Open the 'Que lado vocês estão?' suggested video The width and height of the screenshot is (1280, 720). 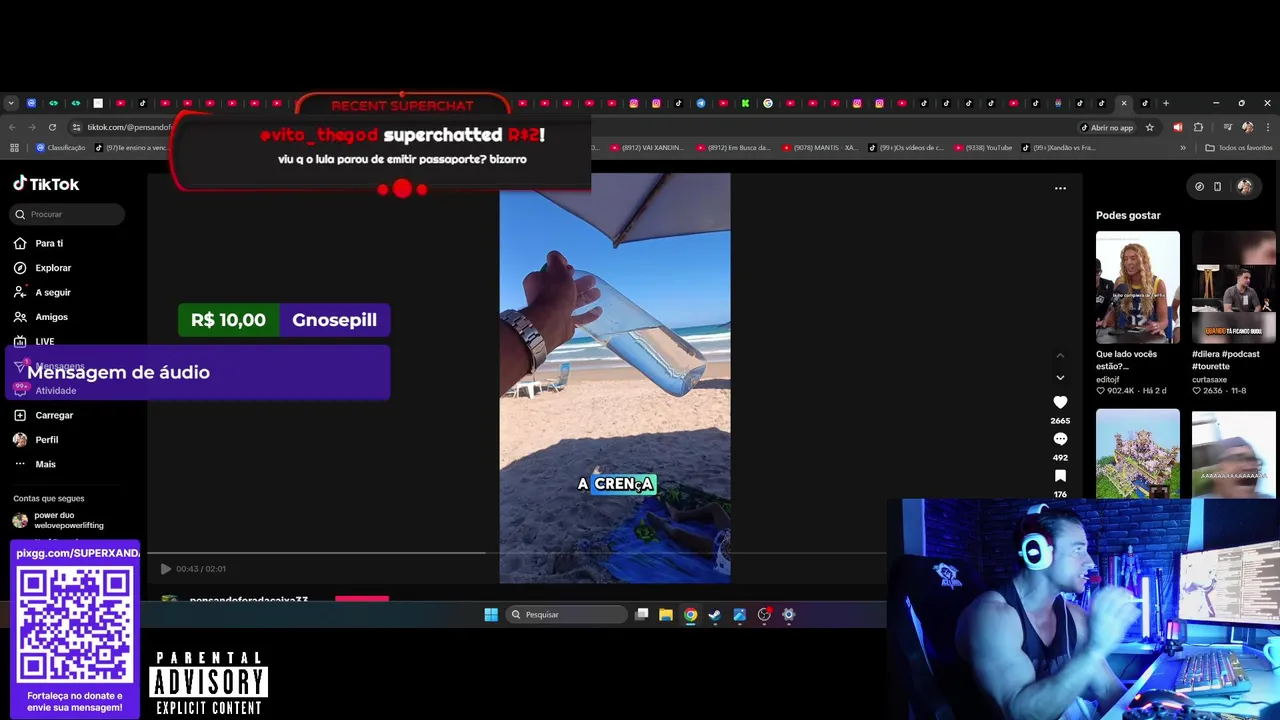click(1137, 287)
